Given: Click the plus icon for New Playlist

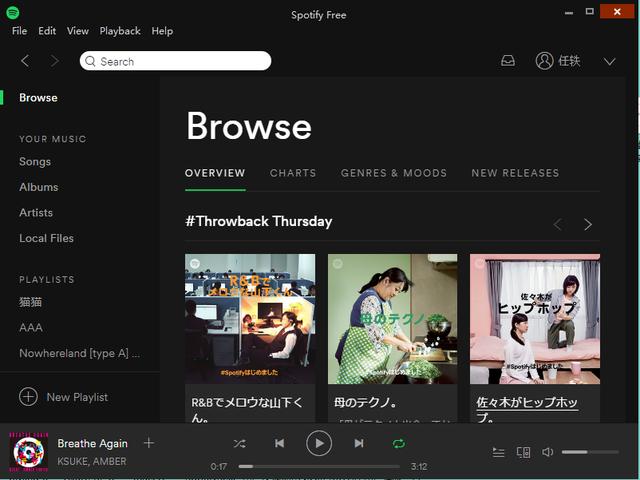Looking at the screenshot, I should [28, 397].
